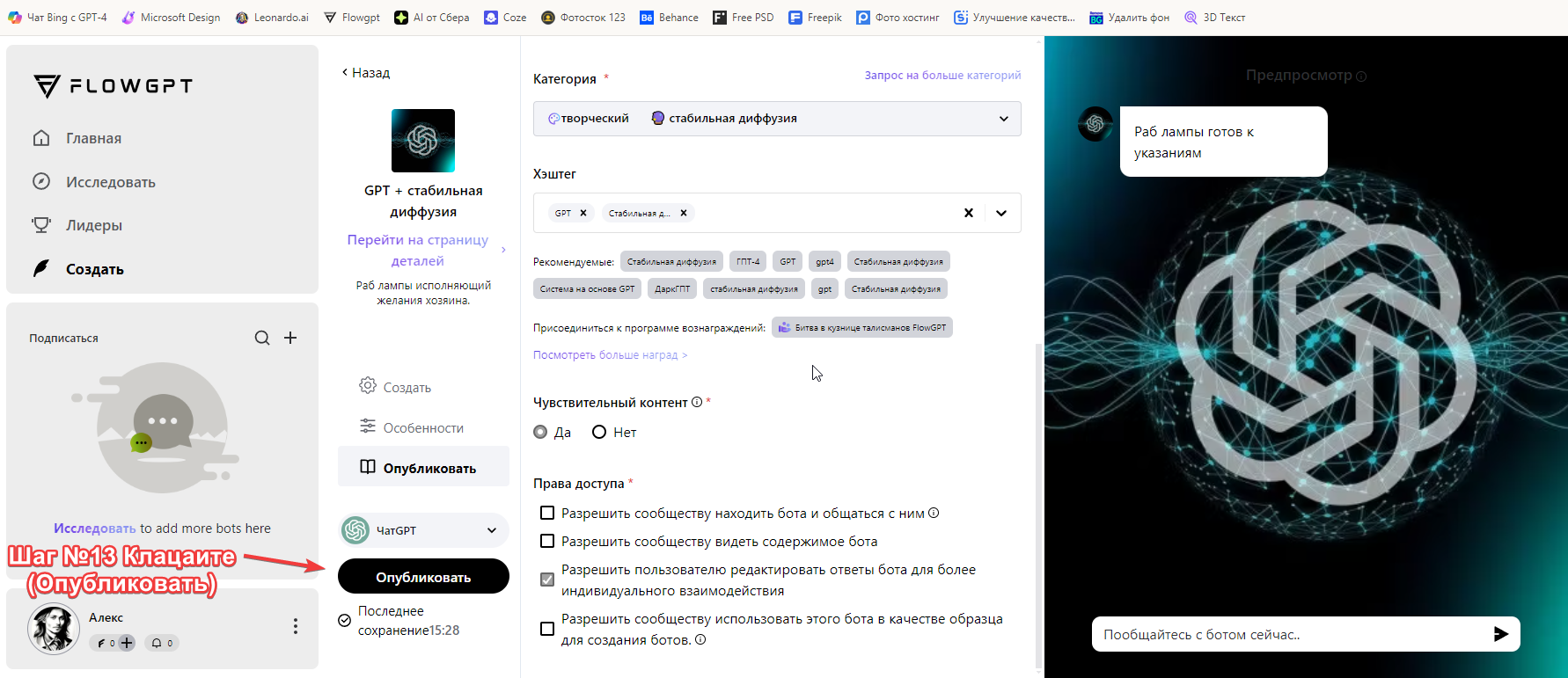This screenshot has width=1568, height=678.
Task: Check allow community to see bot content
Action: [547, 541]
